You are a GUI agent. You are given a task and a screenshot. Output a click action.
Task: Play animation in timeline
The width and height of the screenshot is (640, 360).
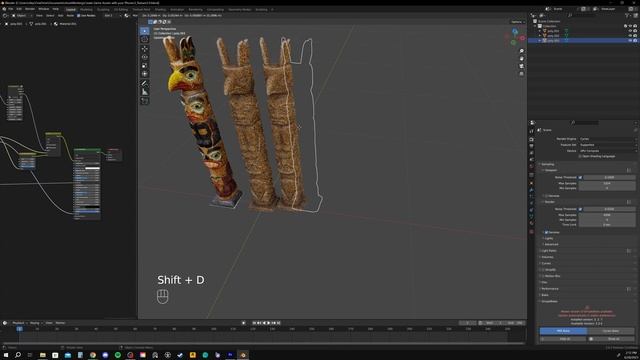pyautogui.click(x=269, y=323)
